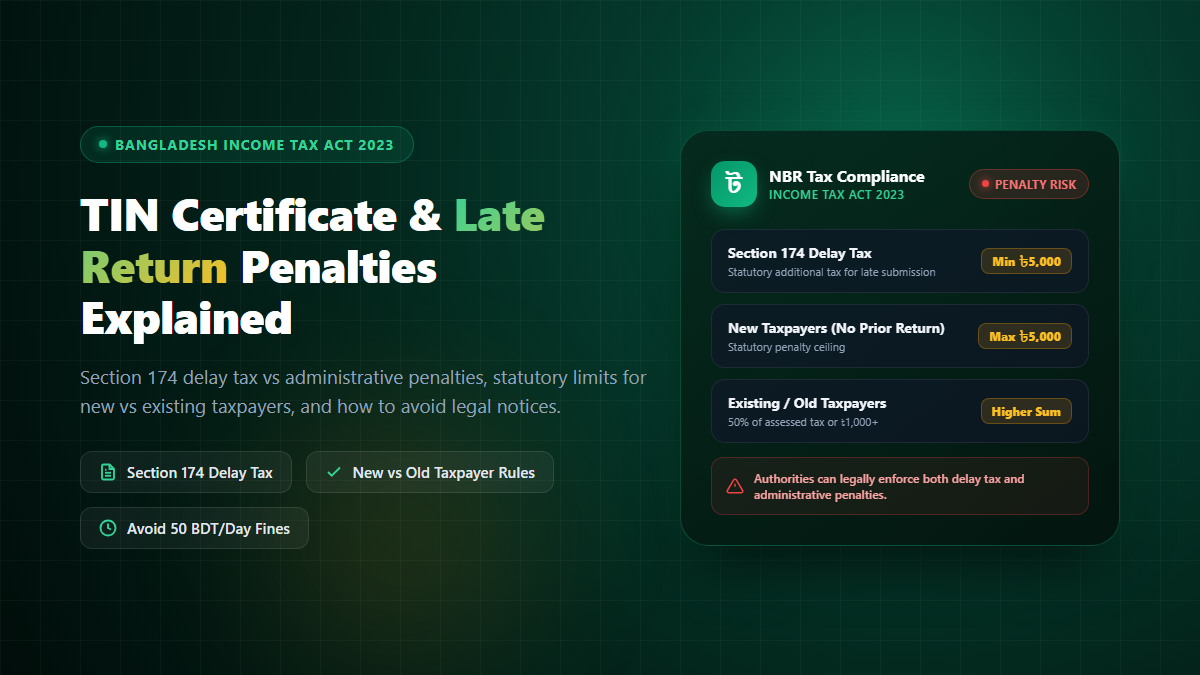Open the Existing / Old Taxpayers row
1200x675 pixels.
[x=900, y=411]
